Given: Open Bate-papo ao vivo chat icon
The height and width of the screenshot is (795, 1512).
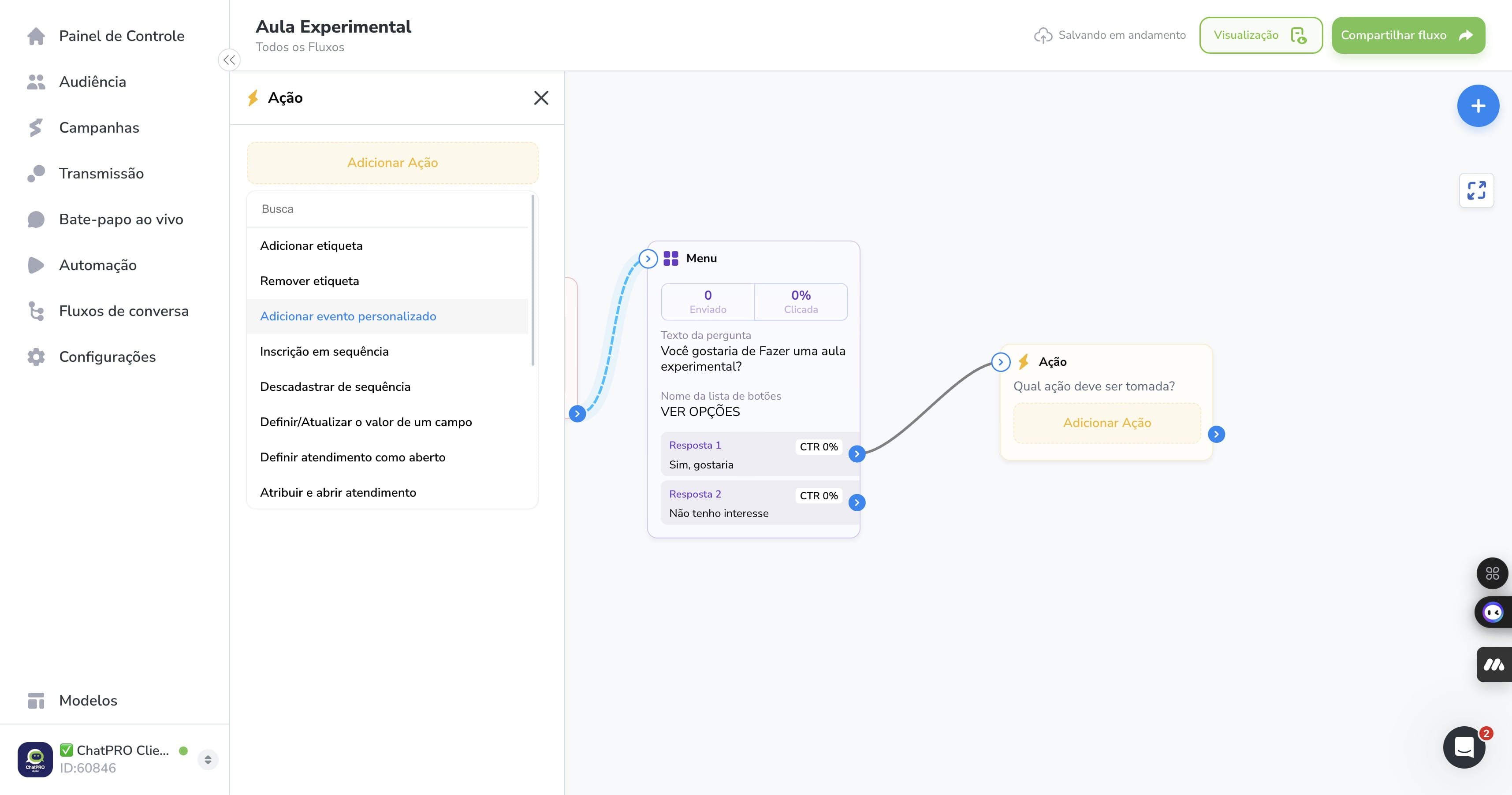Looking at the screenshot, I should 36,219.
